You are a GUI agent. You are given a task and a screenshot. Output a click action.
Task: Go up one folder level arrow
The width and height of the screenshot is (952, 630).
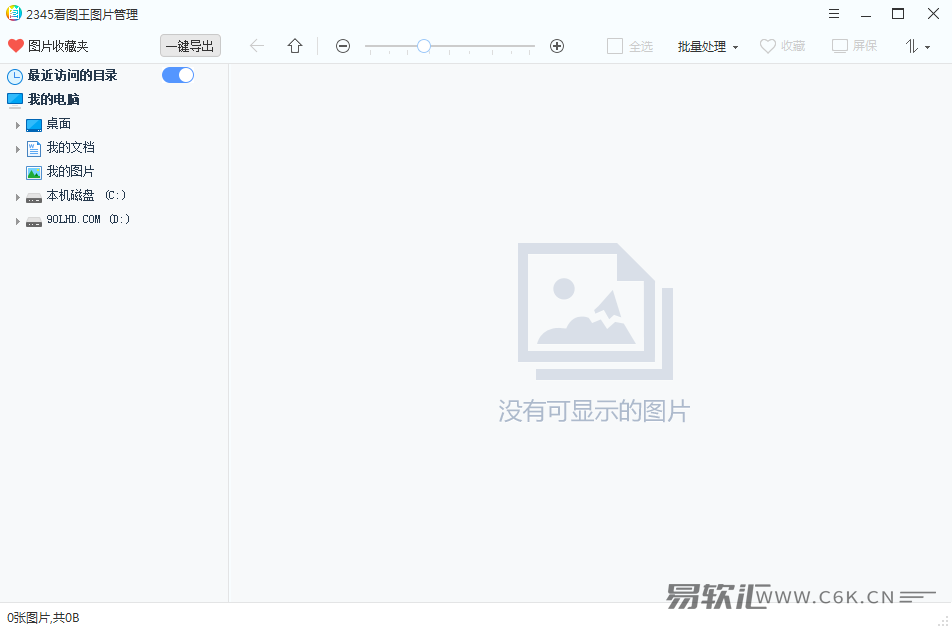pos(295,46)
